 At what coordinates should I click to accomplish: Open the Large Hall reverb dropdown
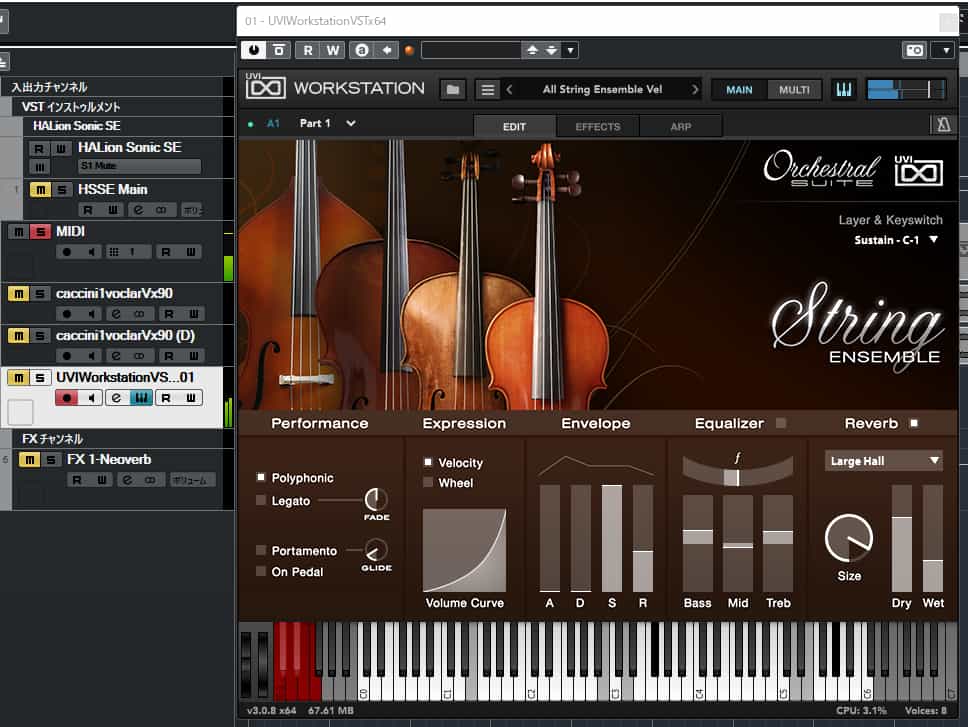pyautogui.click(x=884, y=461)
